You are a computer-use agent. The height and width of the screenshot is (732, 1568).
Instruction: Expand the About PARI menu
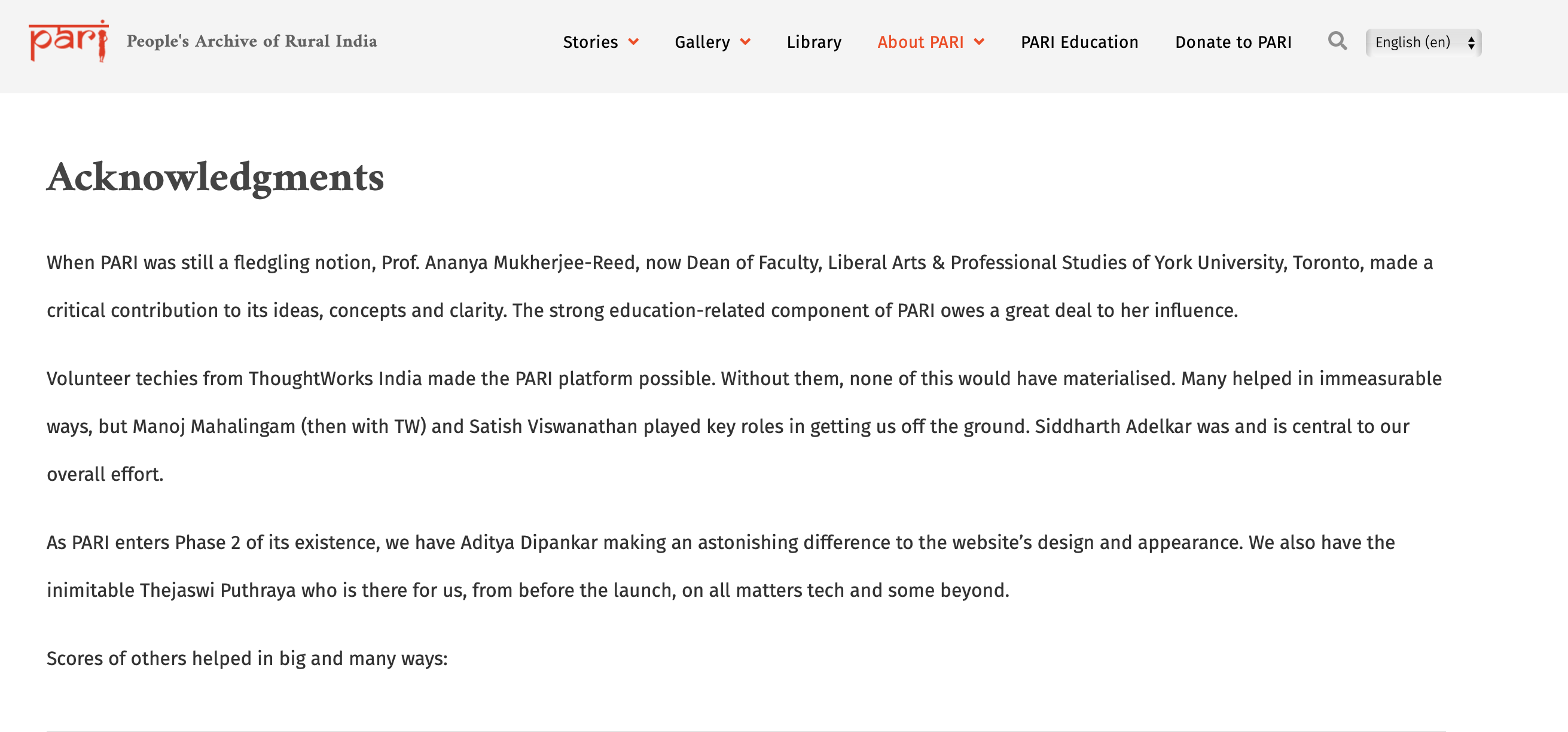[920, 42]
